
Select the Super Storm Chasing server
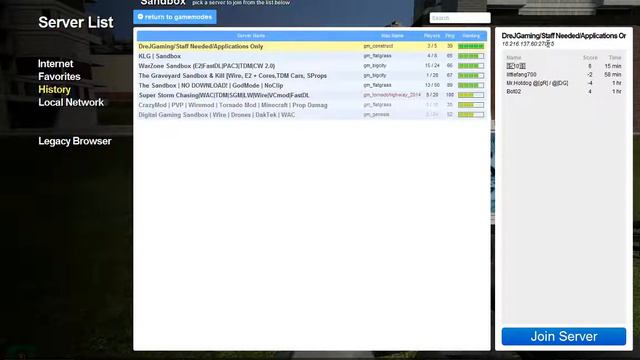point(311,95)
